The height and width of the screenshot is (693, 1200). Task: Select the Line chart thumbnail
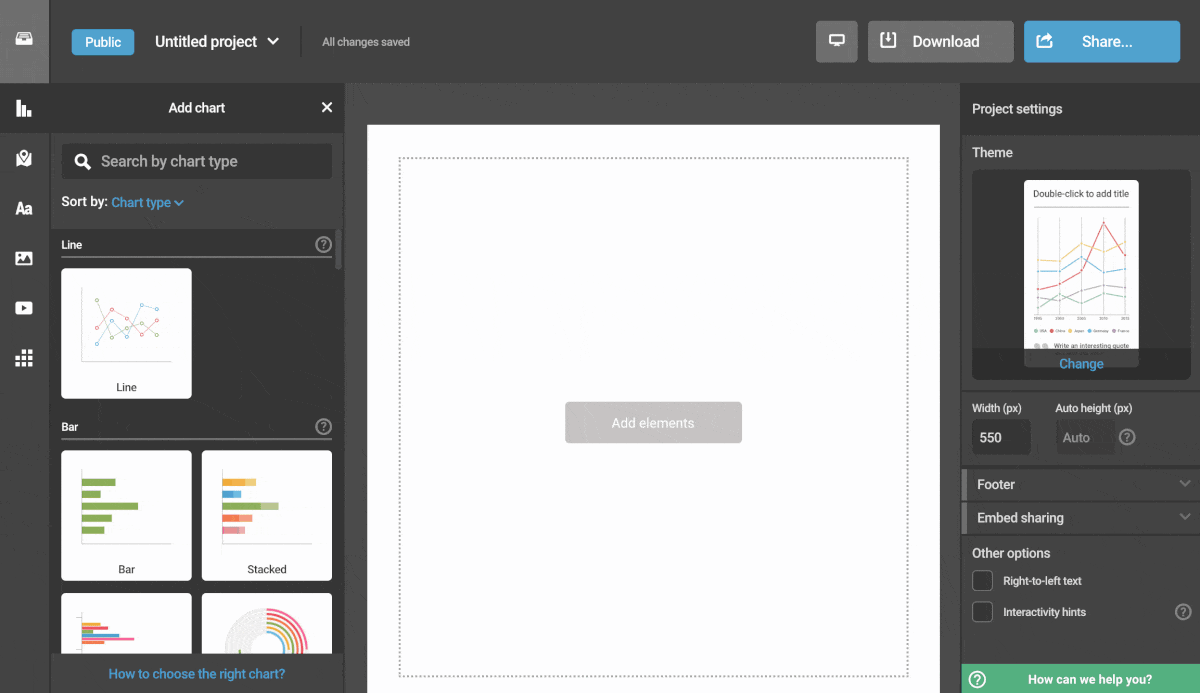(x=126, y=333)
